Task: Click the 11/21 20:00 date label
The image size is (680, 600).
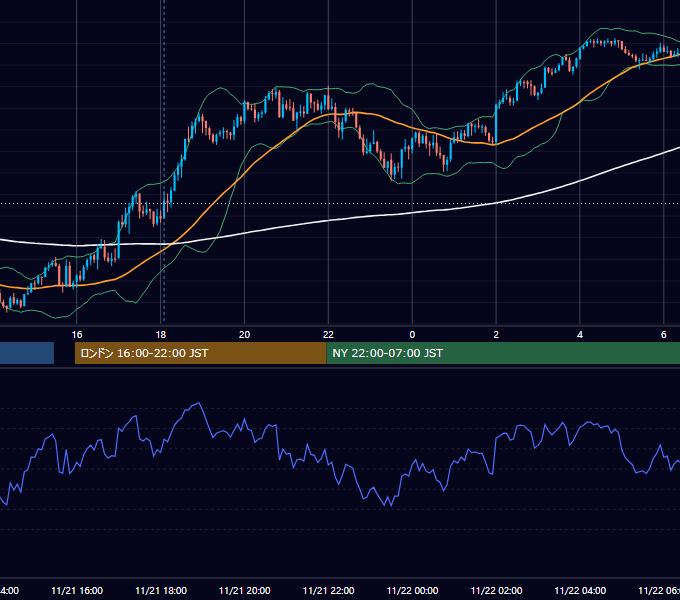Action: tap(245, 590)
